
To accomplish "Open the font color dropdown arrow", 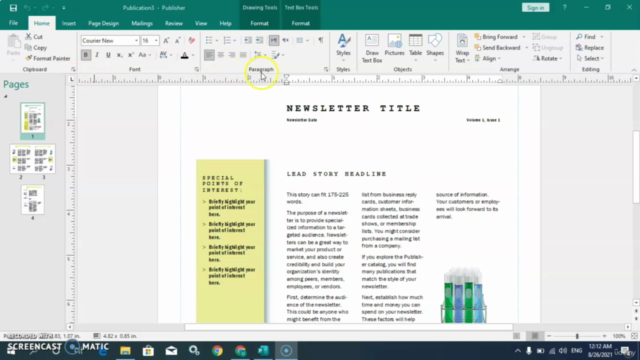I will click(193, 55).
